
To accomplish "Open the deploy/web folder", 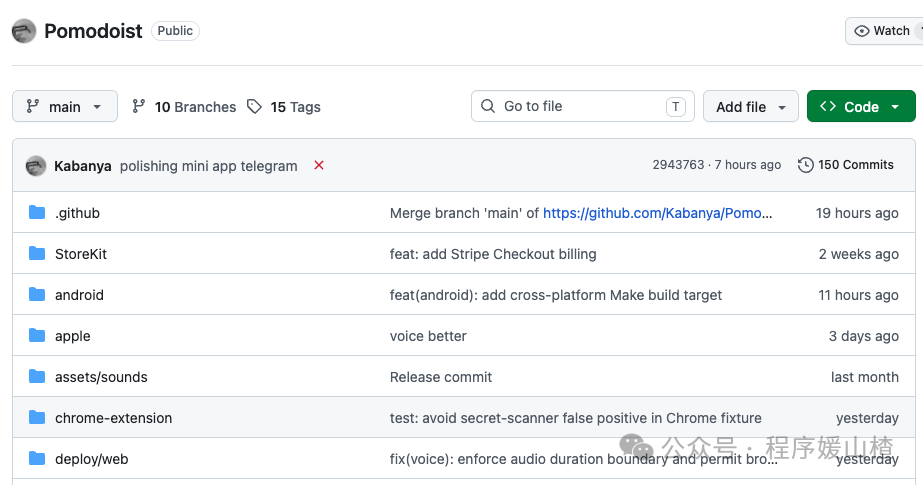I will point(91,459).
